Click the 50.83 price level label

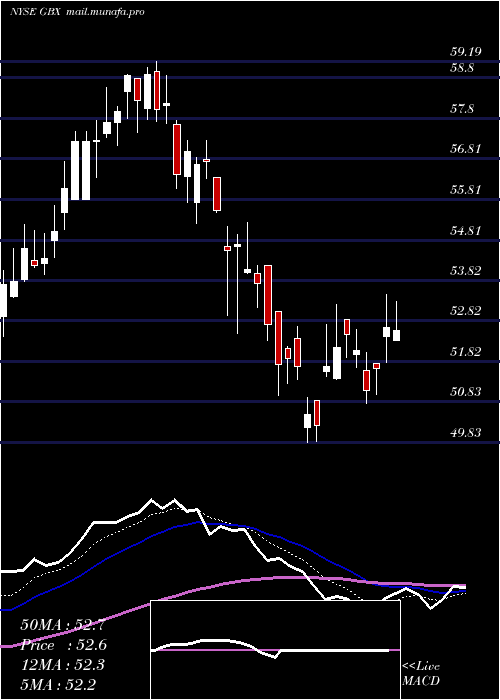[x=465, y=392]
